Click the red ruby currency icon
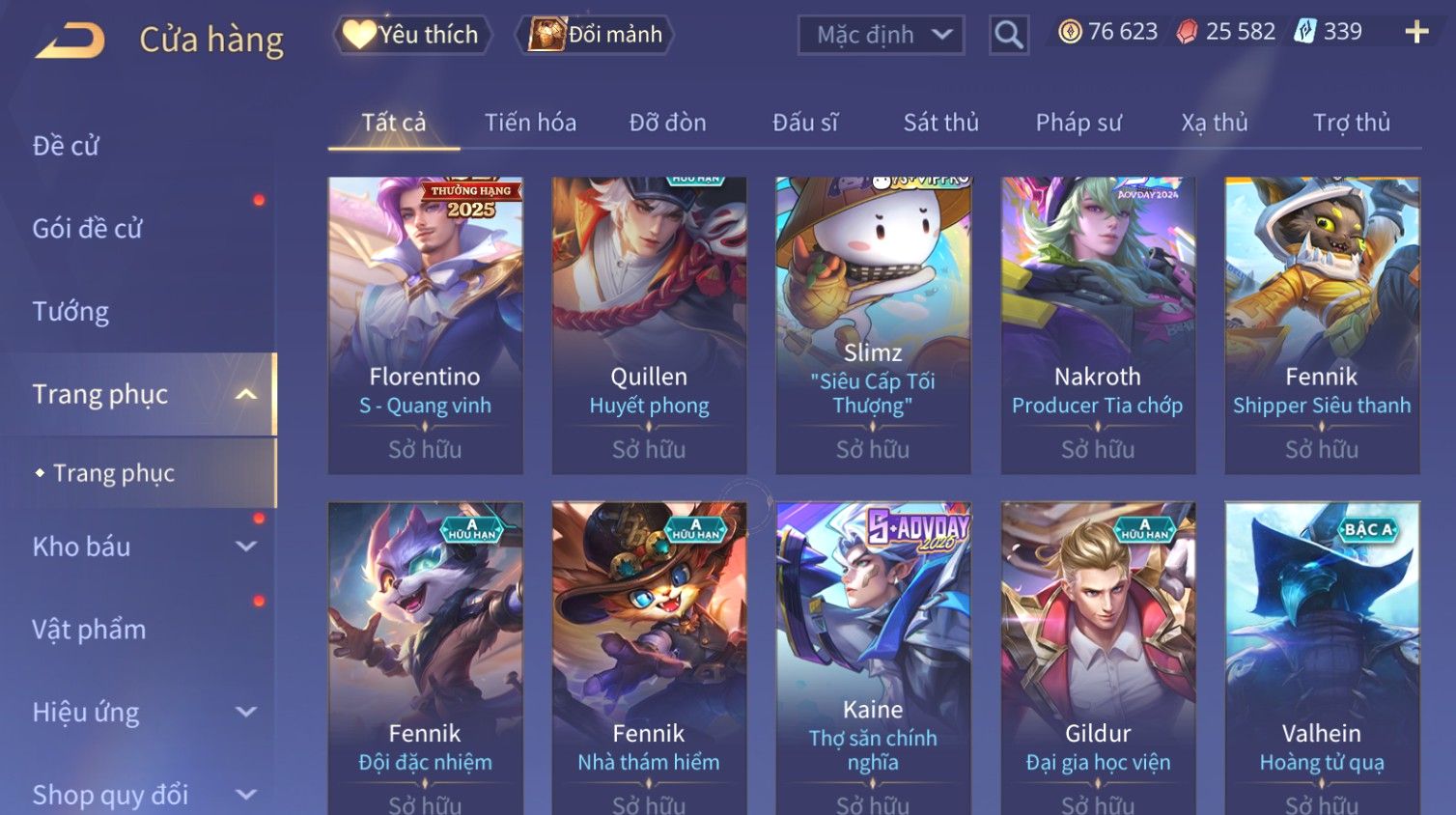Viewport: 1456px width, 815px height. click(x=1187, y=32)
